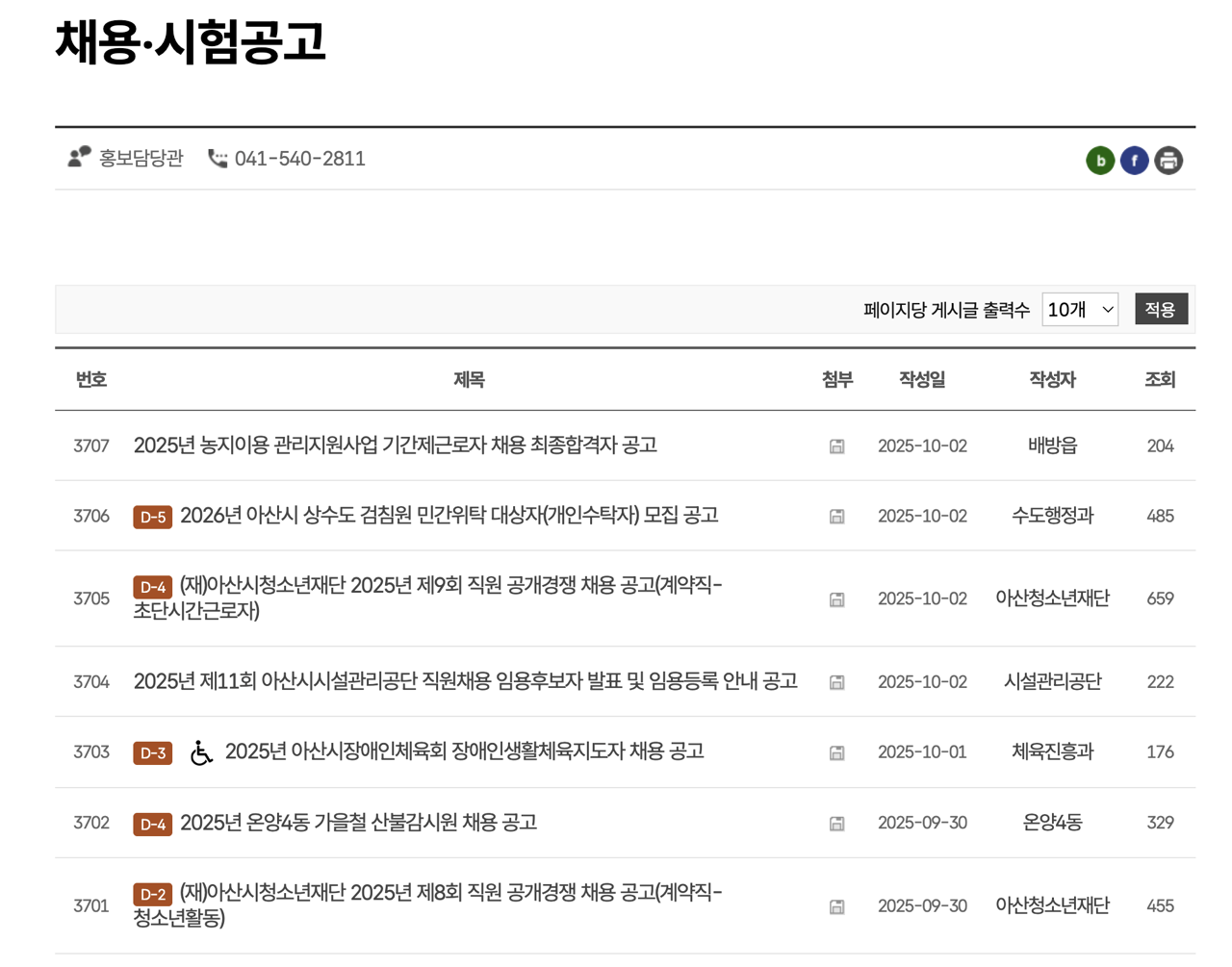Open the attachment icon on post 3707
Viewport: 1232px width, 967px height.
tap(836, 445)
